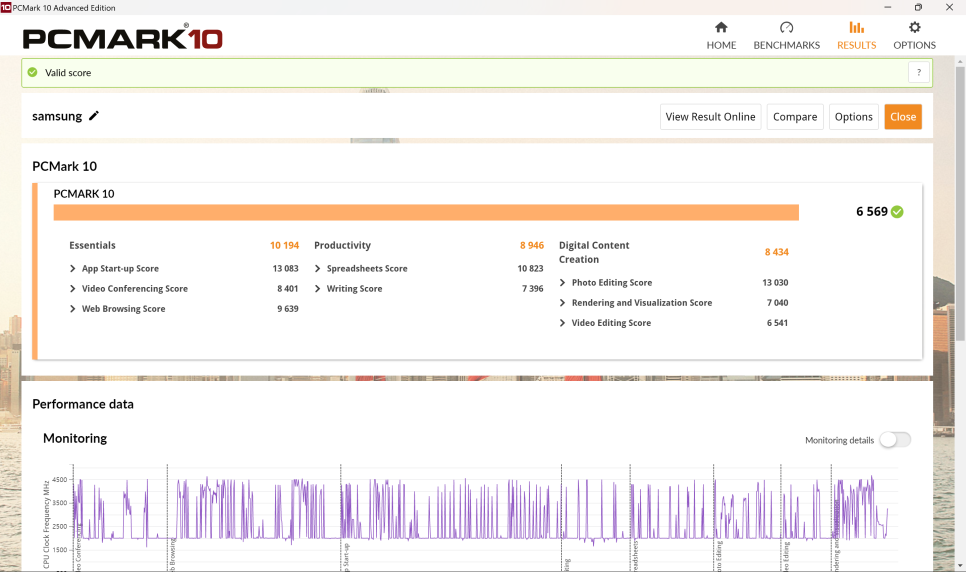Click the value 13 083
Screen dimensions: 966x572
click(x=285, y=268)
